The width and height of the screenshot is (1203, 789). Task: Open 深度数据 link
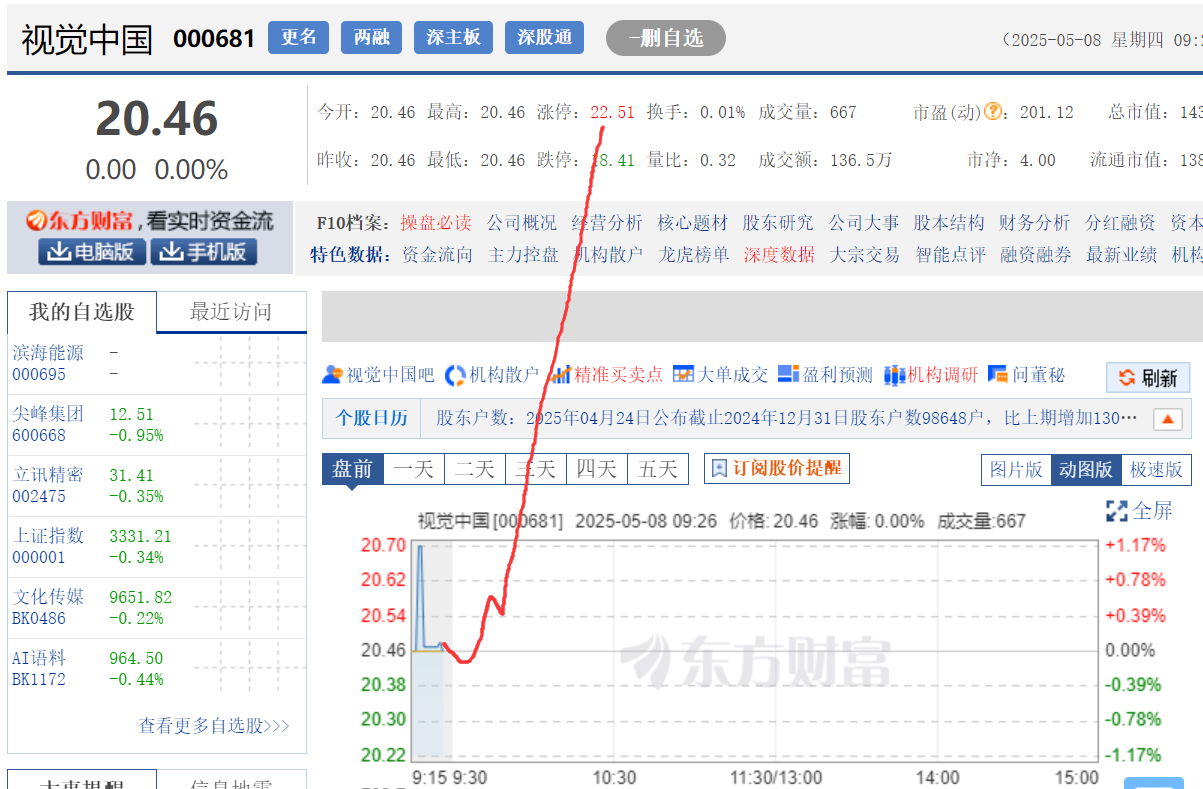[x=779, y=255]
